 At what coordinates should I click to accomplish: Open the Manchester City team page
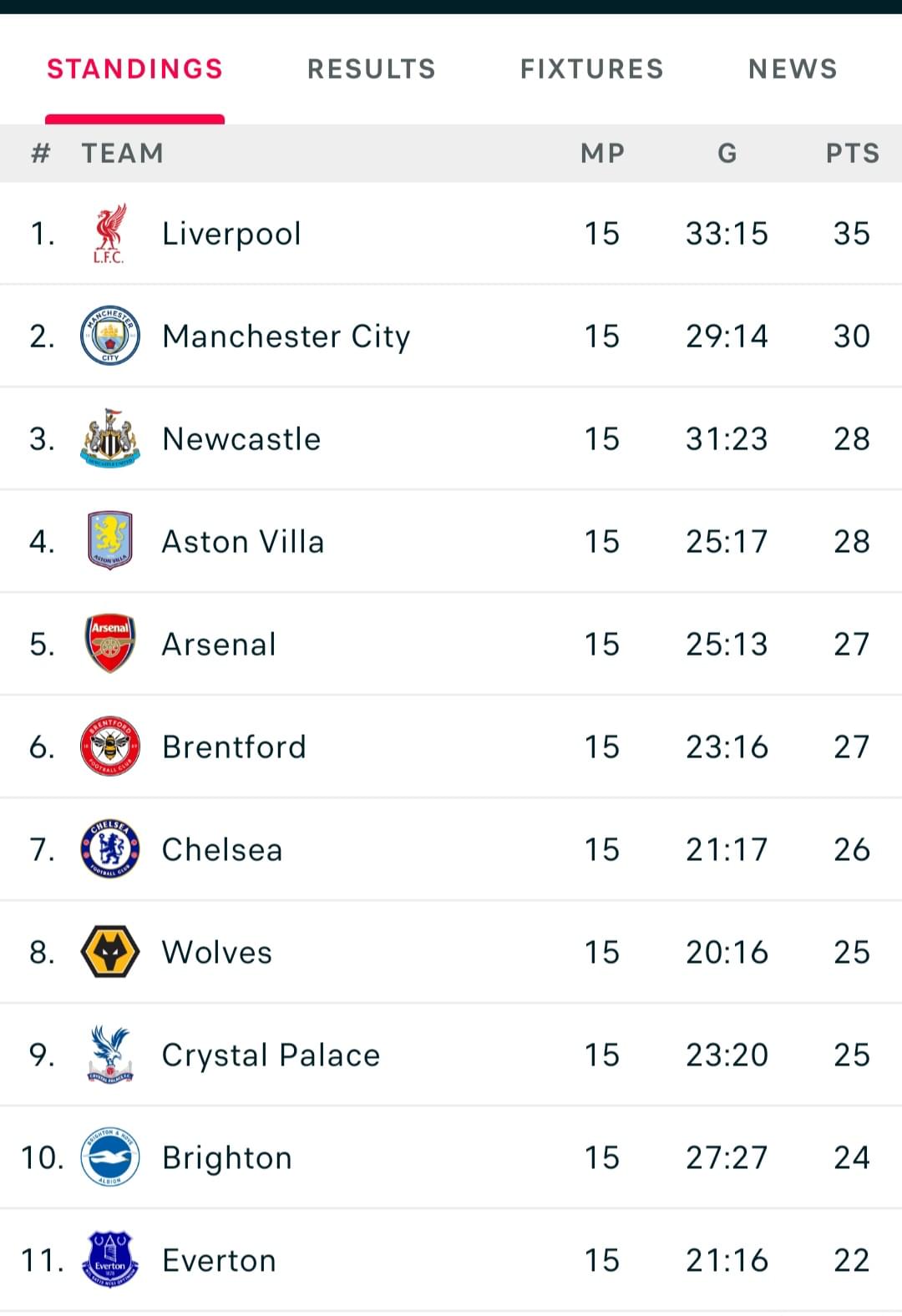tap(286, 337)
